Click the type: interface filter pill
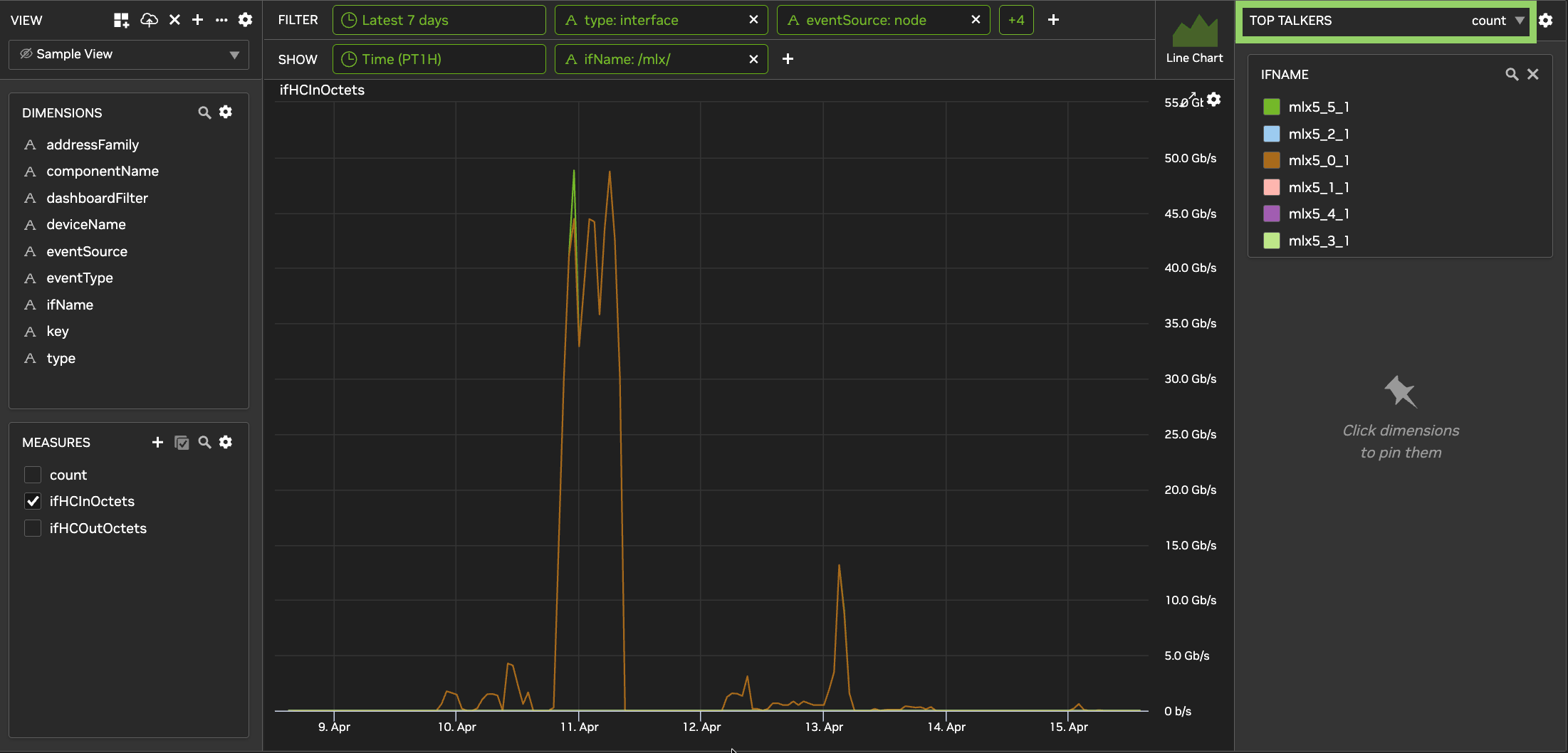Screen dimensions: 1568x753 coord(661,20)
